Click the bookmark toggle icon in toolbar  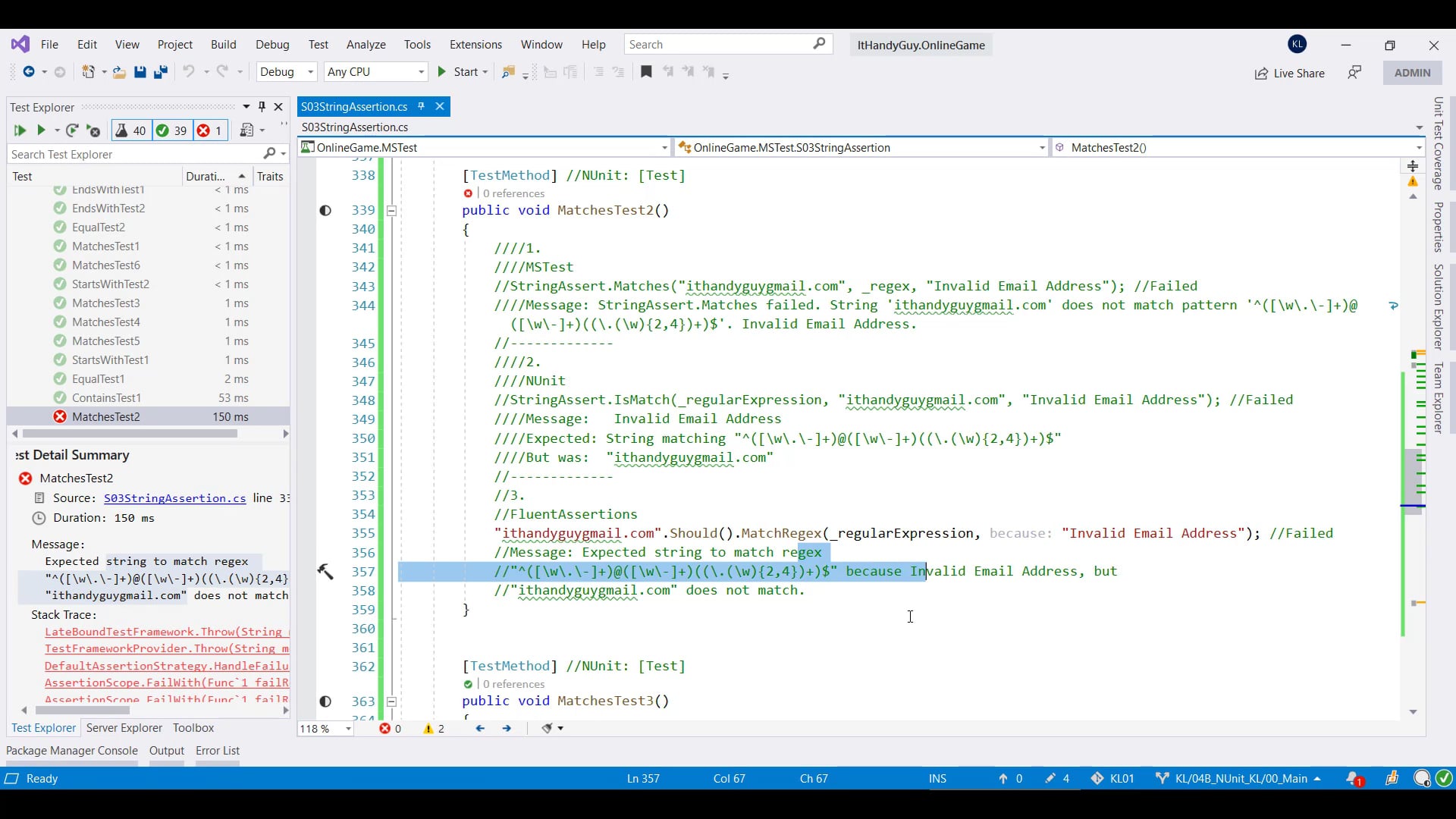(x=646, y=72)
